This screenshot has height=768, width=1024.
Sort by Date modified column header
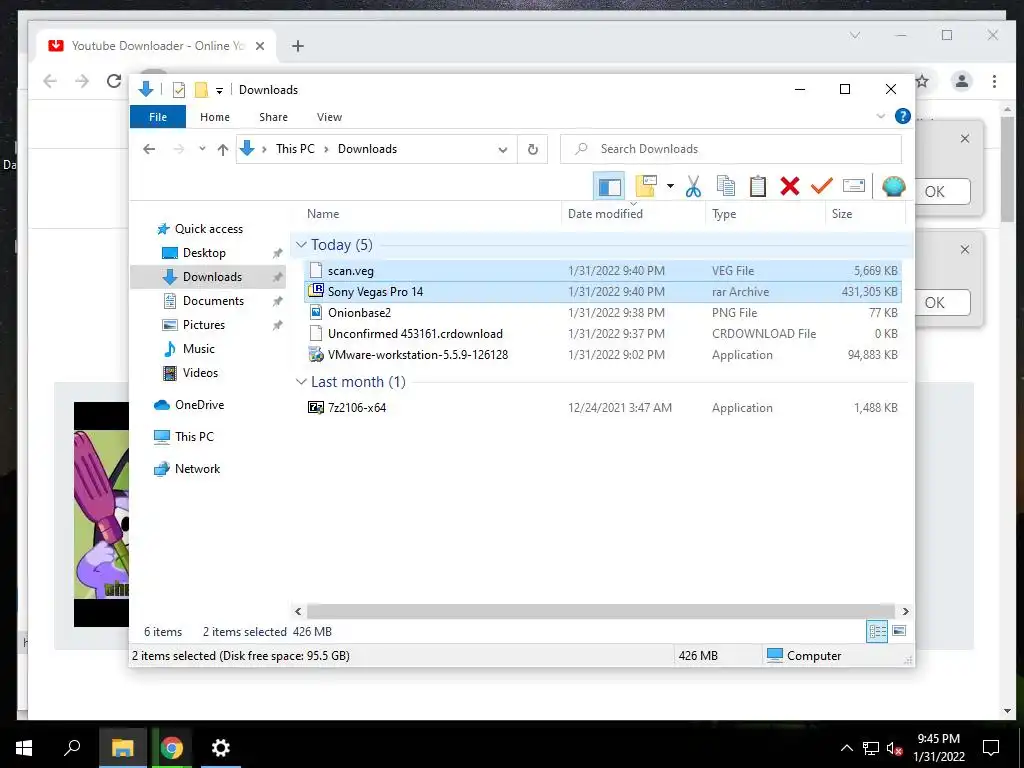[633, 214]
